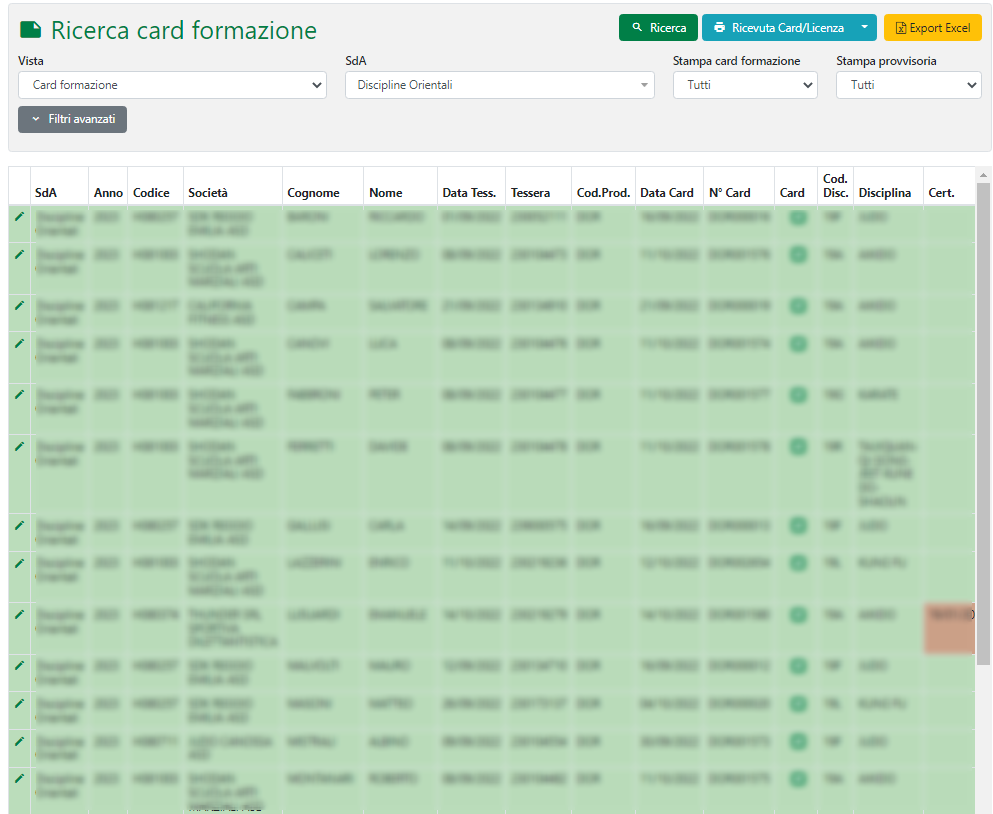Image resolution: width=993 pixels, height=814 pixels.
Task: Click the printer icon on Ricevuta Card/Licenza
Action: pos(719,28)
